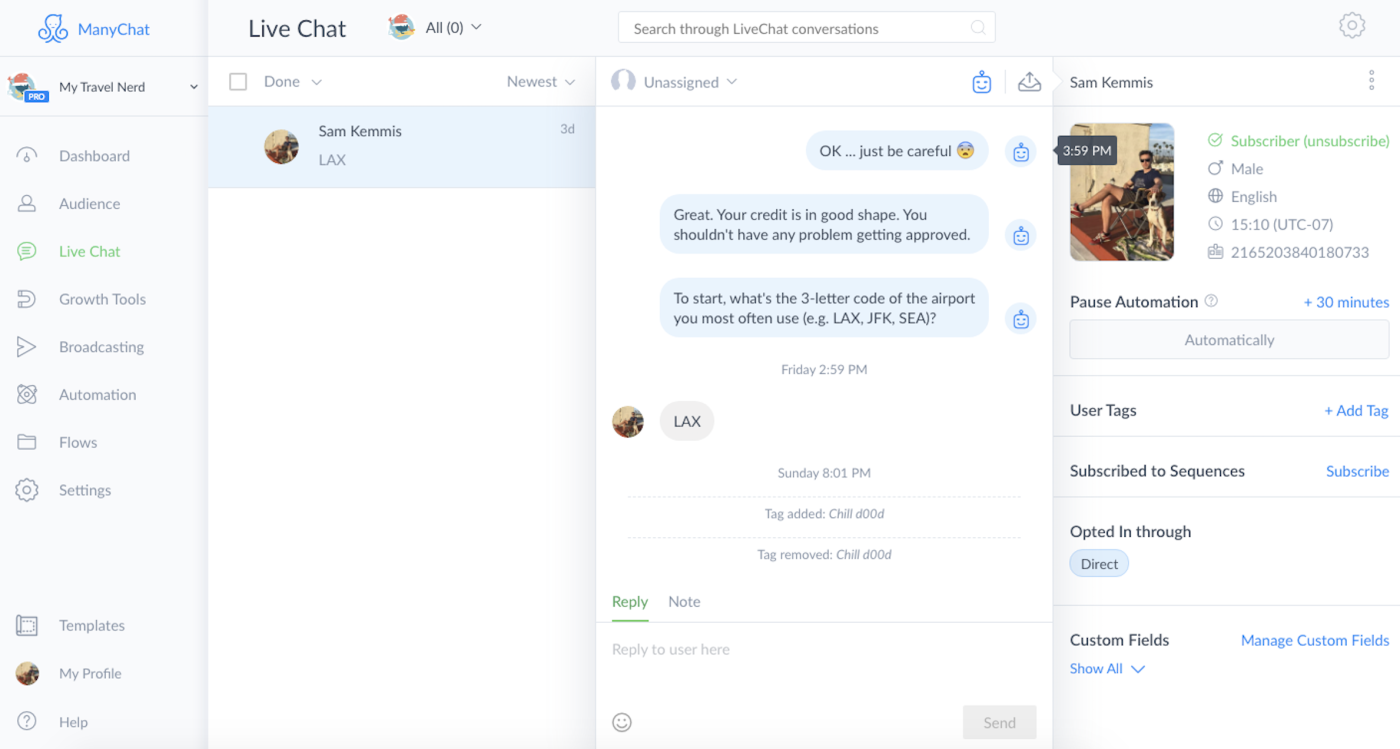Open Flows page
The width and height of the screenshot is (1400, 749).
[x=78, y=443]
